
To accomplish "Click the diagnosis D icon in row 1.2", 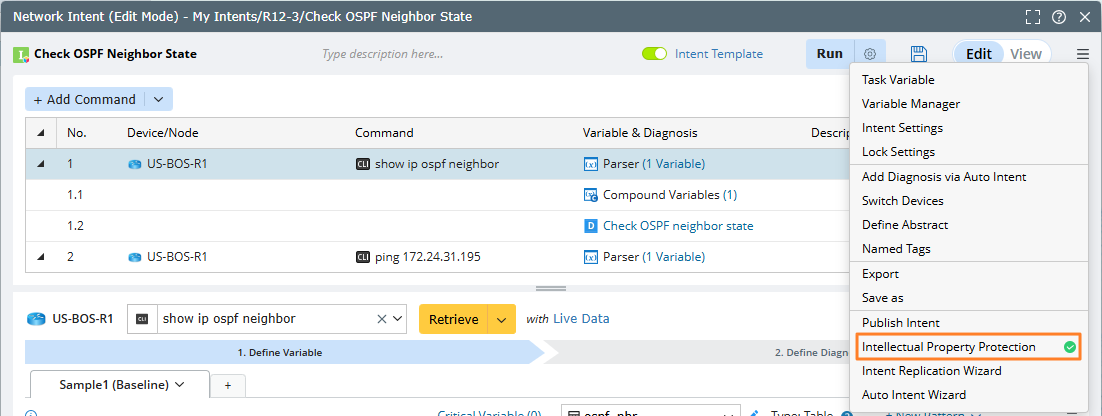I will pos(590,226).
